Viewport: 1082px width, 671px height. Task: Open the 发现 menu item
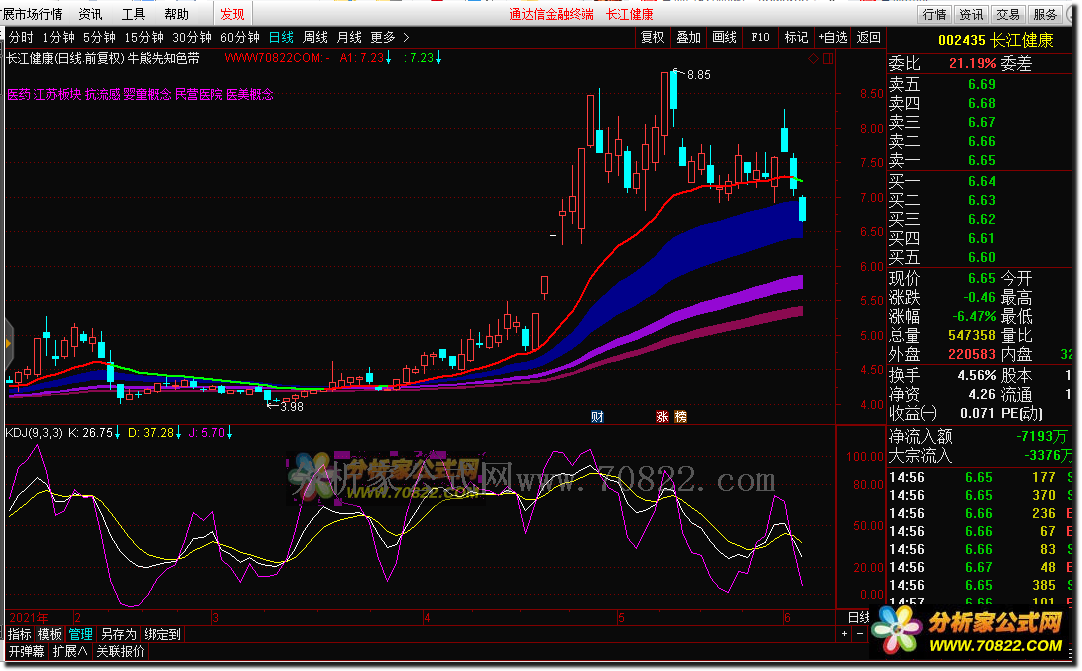coord(232,14)
